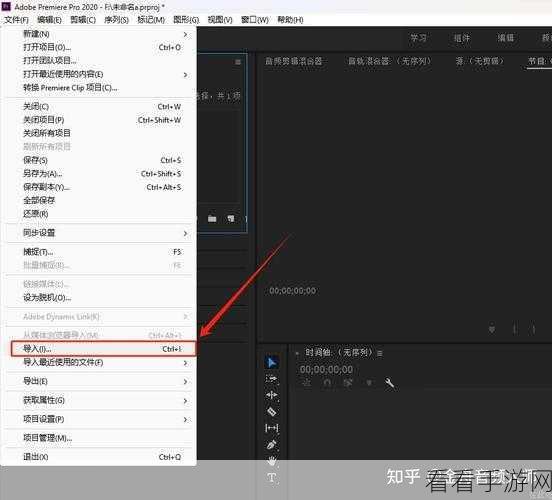Toggle Linked Selection in timeline
This screenshot has width=552, height=500.
(x=348, y=383)
